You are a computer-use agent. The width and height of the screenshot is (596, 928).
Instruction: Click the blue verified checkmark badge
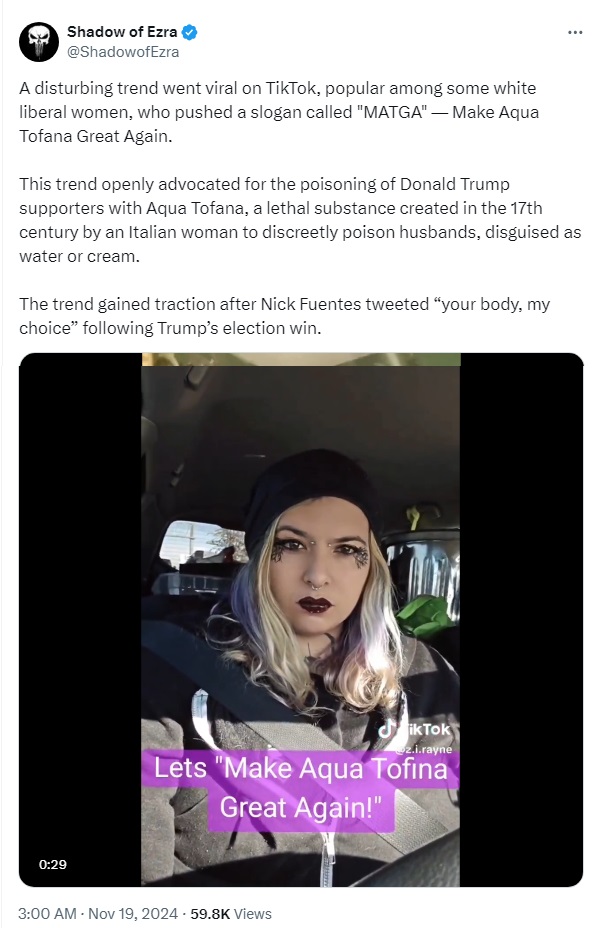point(189,32)
